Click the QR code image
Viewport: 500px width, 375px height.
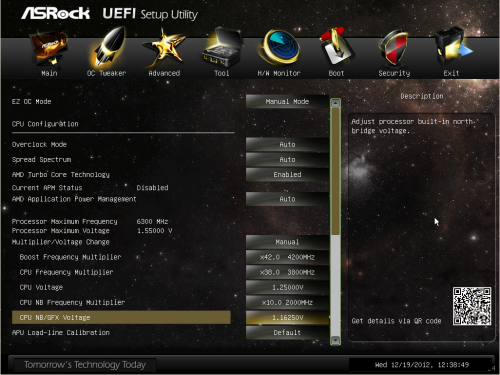(x=472, y=306)
